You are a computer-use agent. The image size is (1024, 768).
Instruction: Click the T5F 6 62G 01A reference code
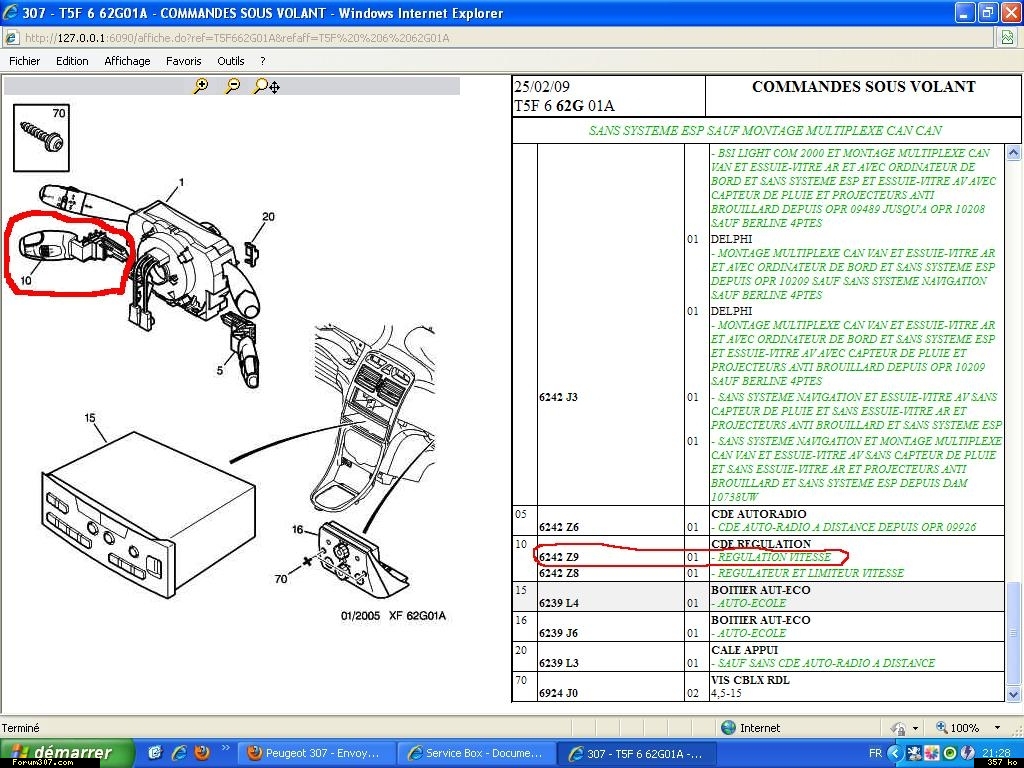[564, 106]
